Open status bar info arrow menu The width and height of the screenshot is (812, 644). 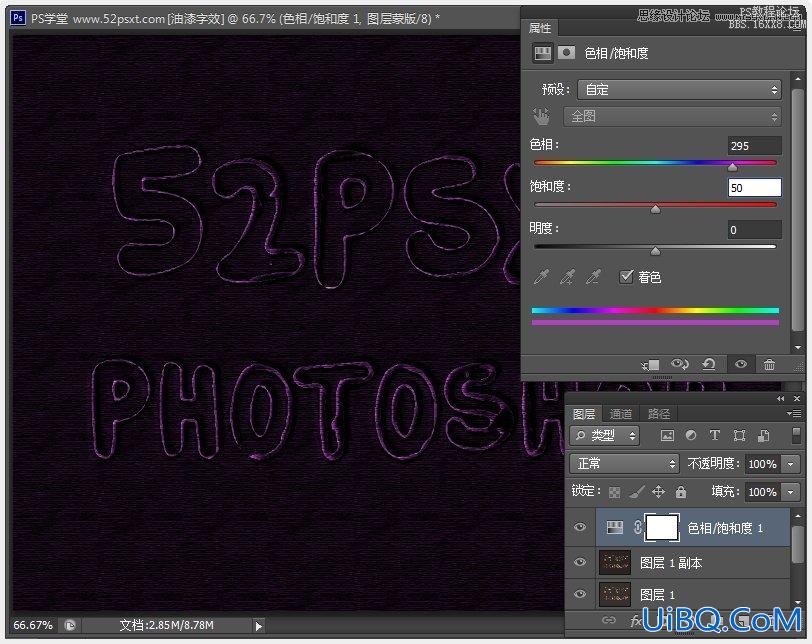point(258,626)
